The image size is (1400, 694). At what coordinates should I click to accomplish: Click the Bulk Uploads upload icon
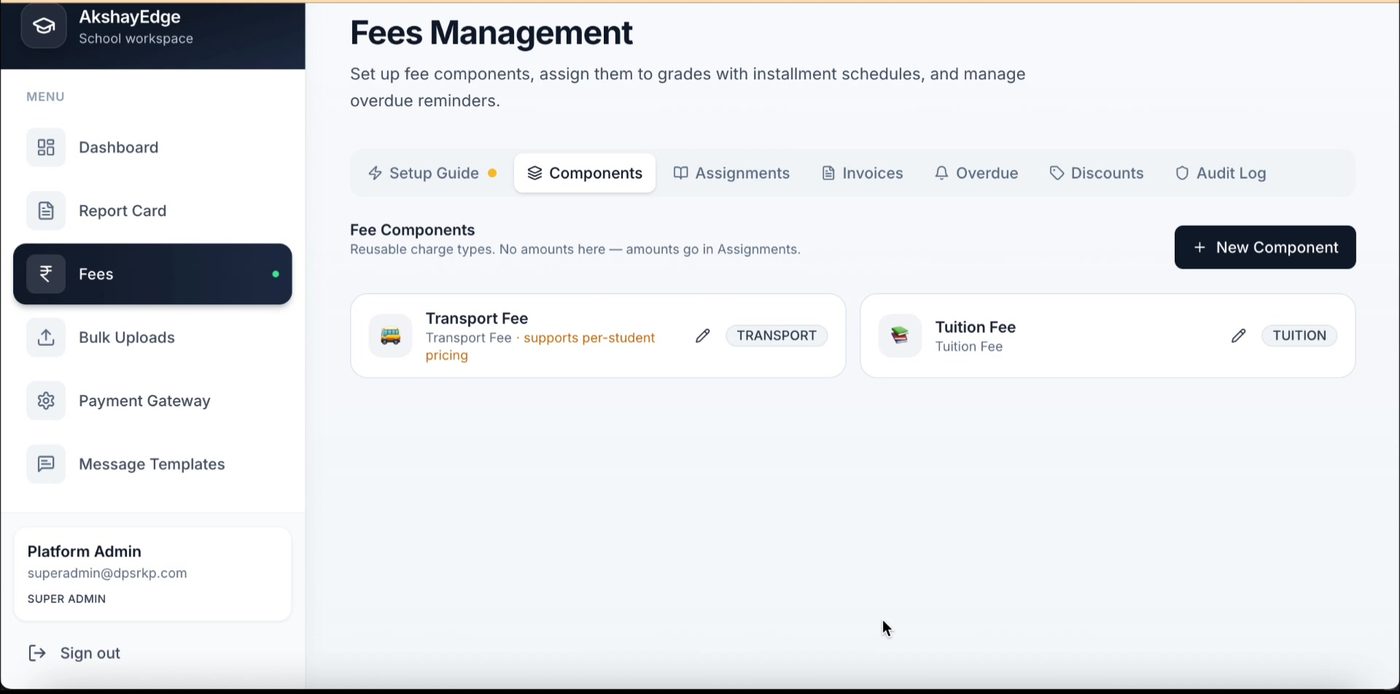point(46,337)
